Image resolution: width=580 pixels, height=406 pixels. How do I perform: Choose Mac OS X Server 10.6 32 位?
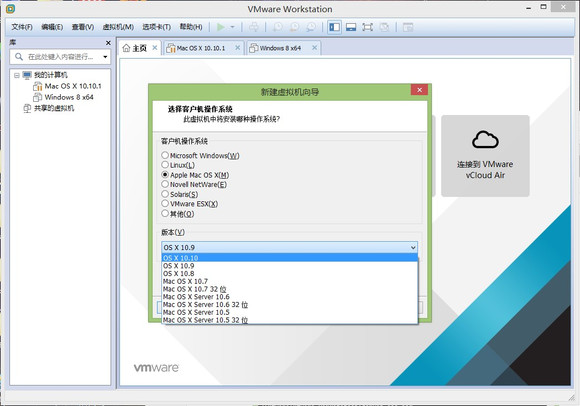coord(290,305)
